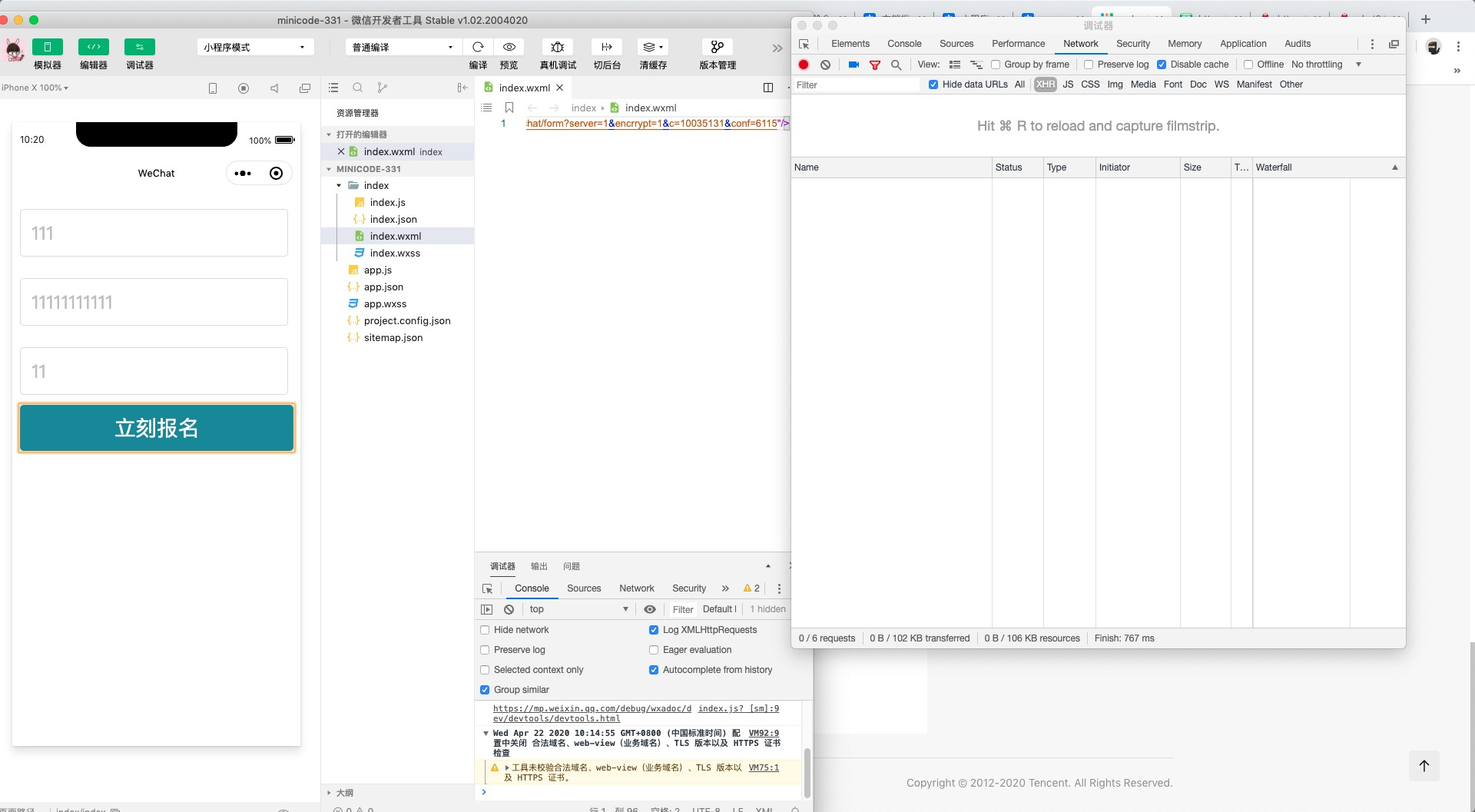Open the file search icon in explorer
The height and width of the screenshot is (812, 1475).
click(358, 88)
